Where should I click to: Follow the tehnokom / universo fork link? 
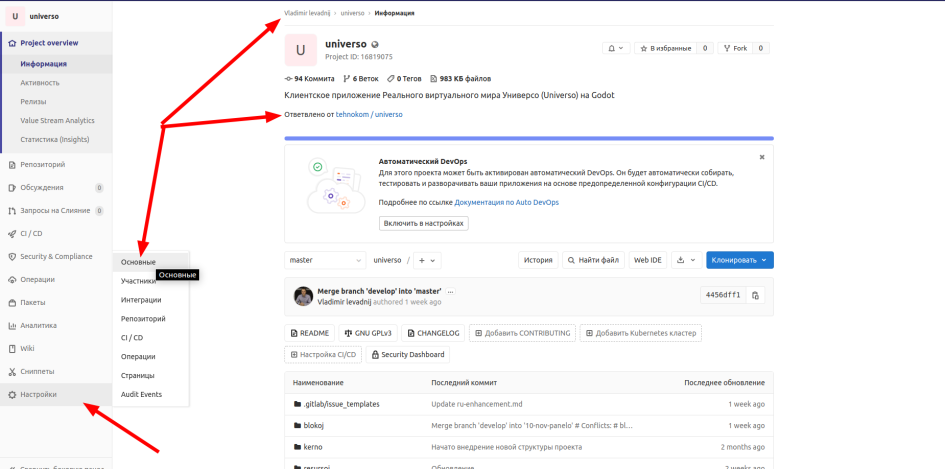369,114
